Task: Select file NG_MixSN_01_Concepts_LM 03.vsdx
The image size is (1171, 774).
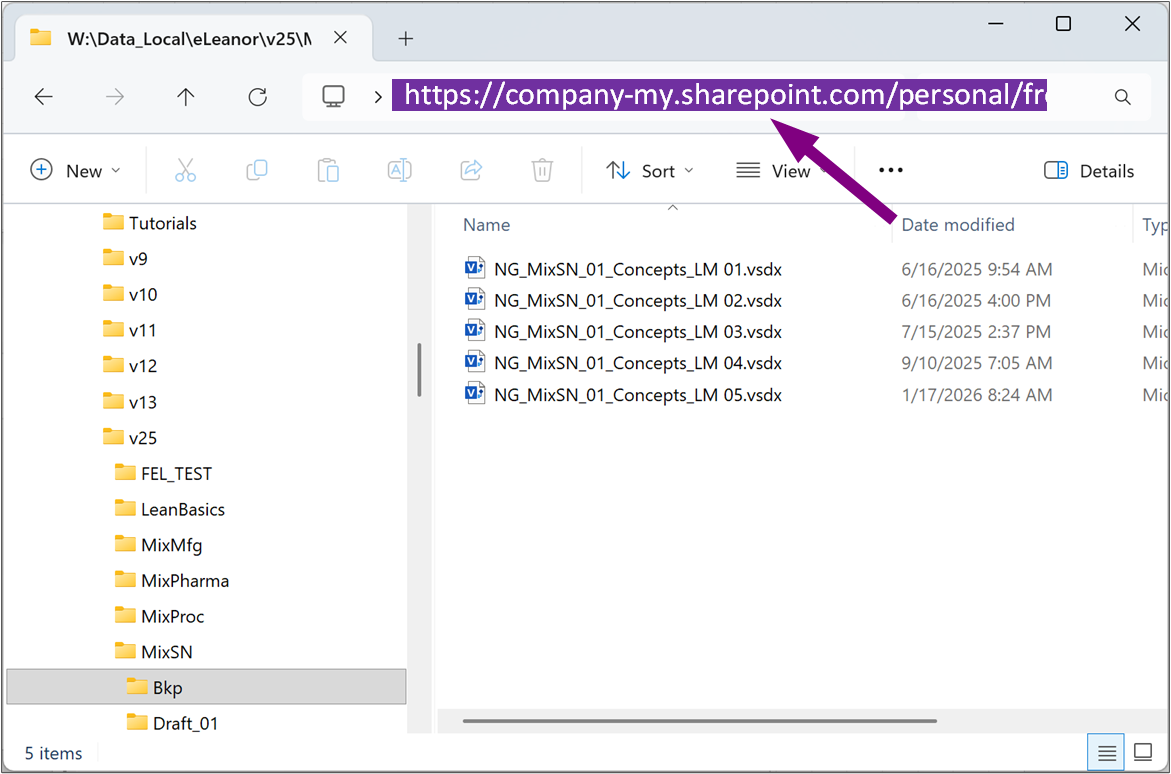Action: tap(637, 332)
